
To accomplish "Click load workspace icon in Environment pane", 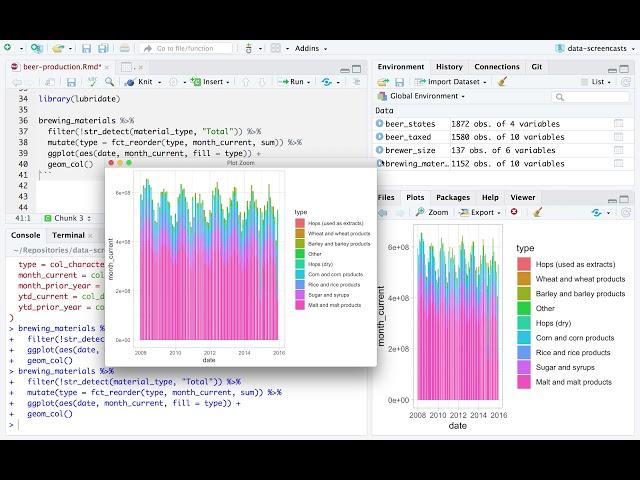I will (x=383, y=82).
